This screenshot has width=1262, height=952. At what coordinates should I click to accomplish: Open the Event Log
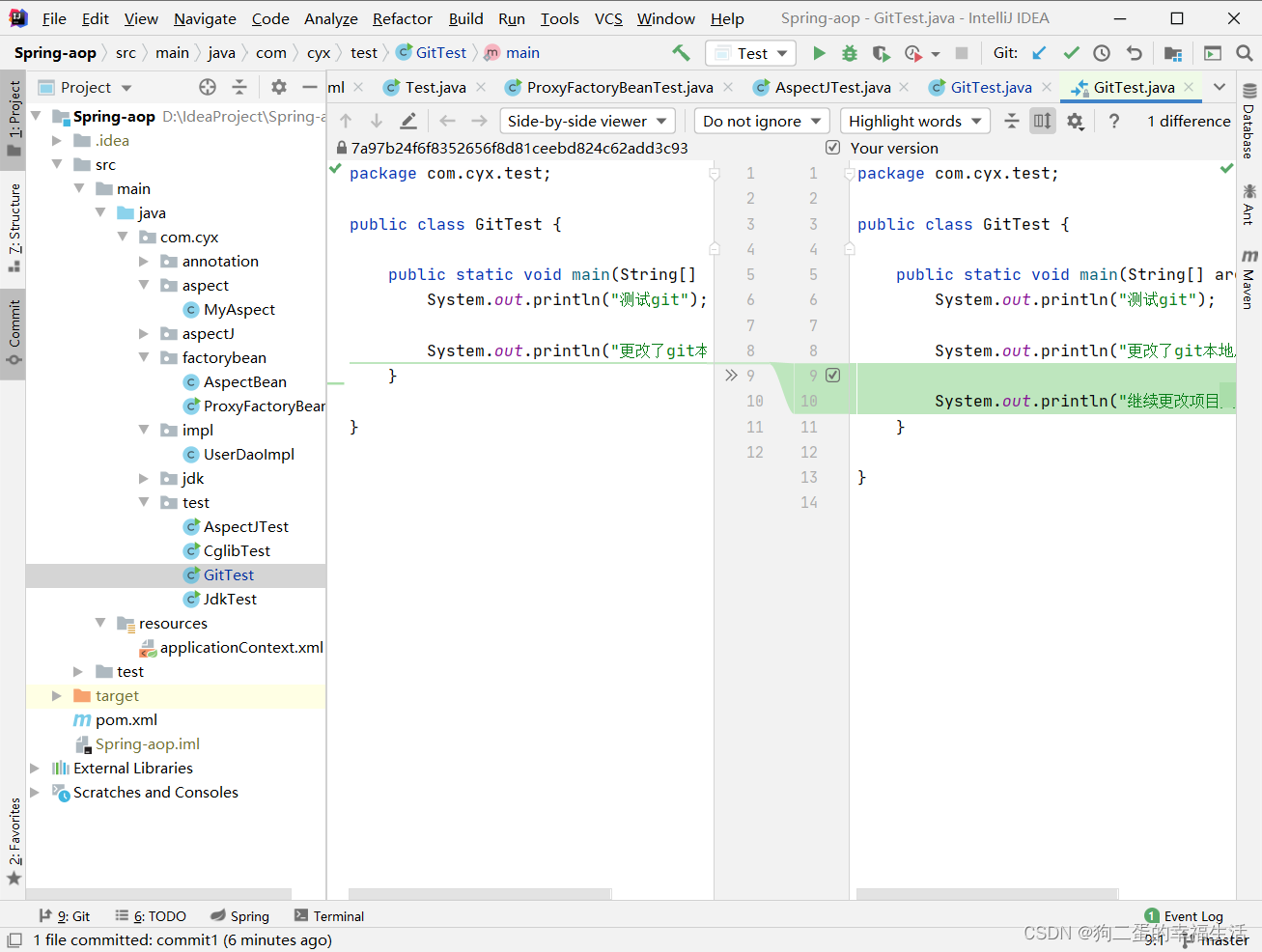pyautogui.click(x=1184, y=916)
